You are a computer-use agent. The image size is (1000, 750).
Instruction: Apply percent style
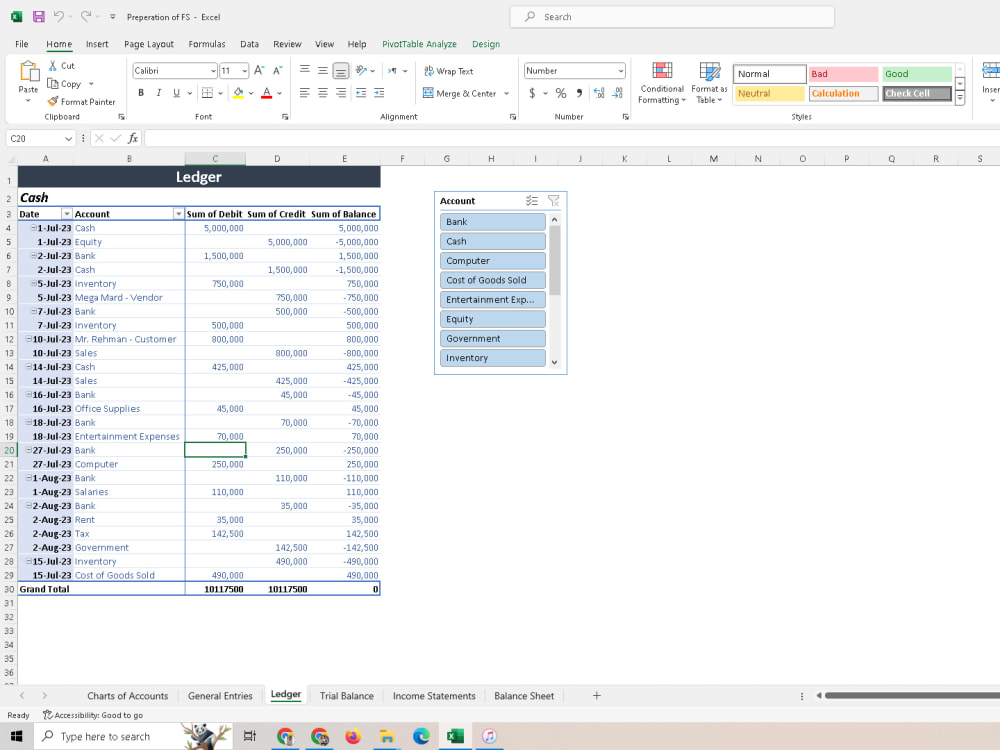click(x=561, y=93)
